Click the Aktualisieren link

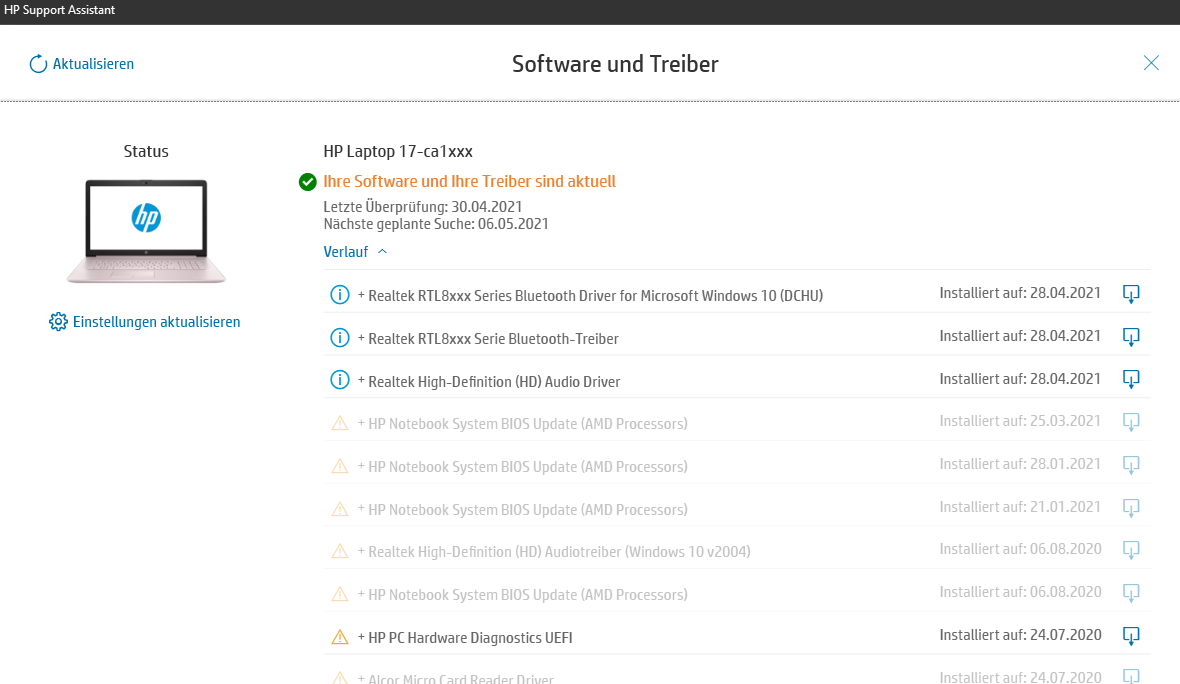[x=91, y=63]
